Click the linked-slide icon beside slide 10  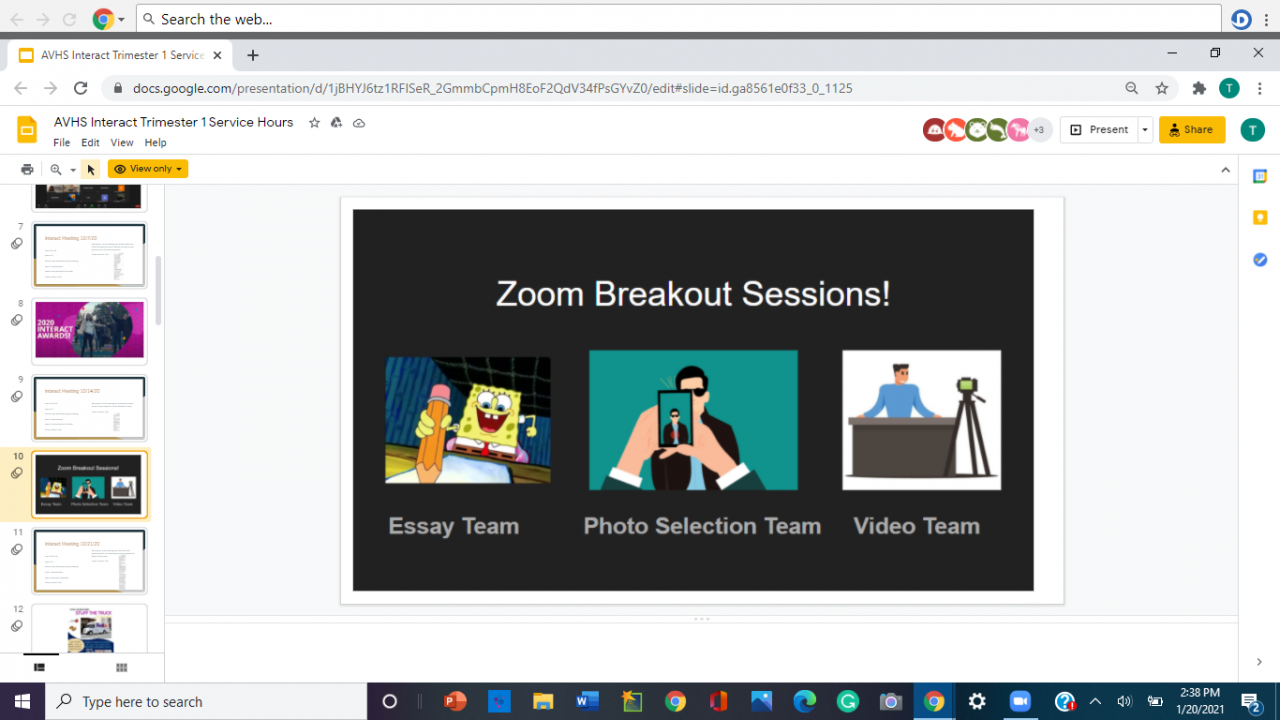pyautogui.click(x=17, y=473)
